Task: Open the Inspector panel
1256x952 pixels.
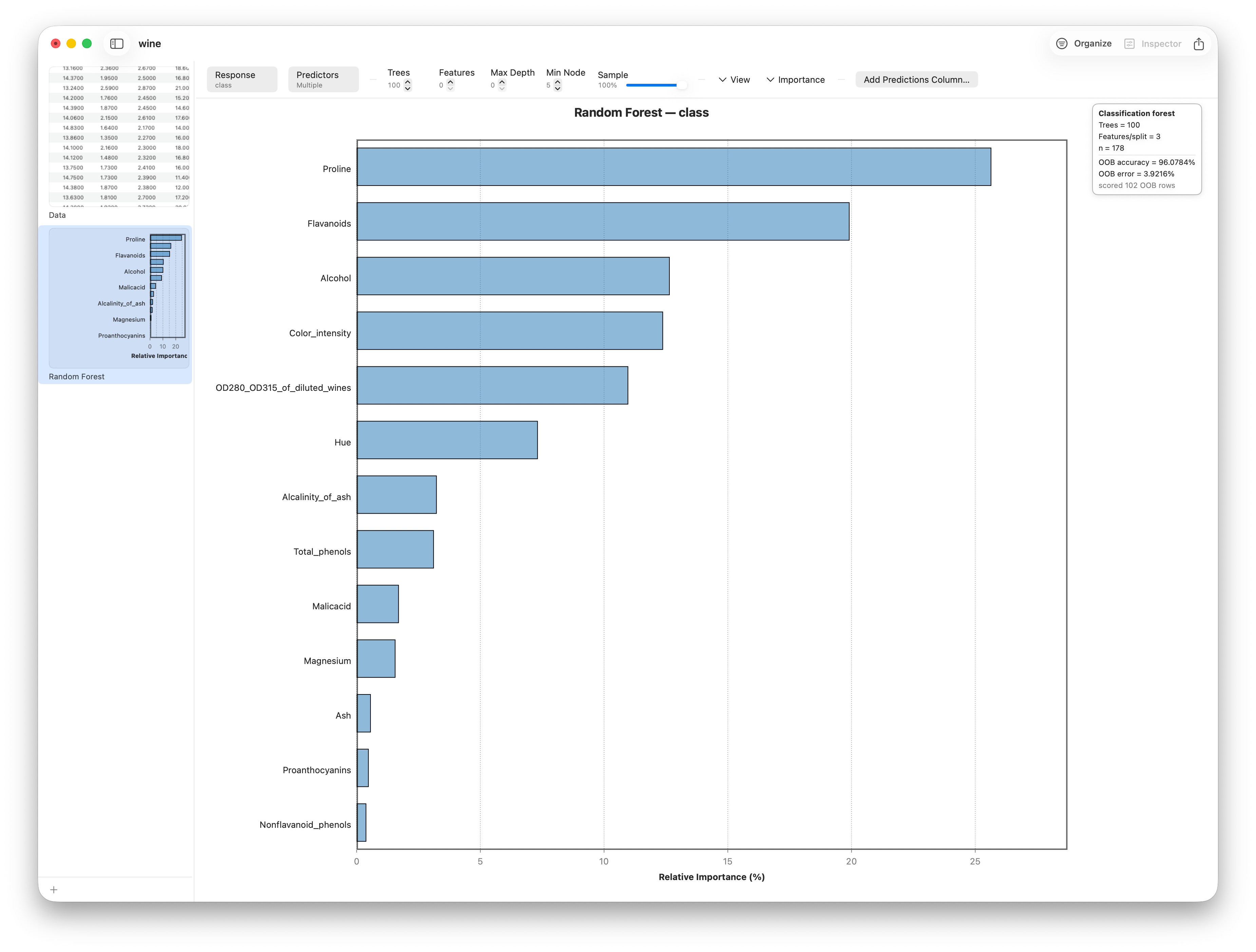Action: [x=1153, y=44]
